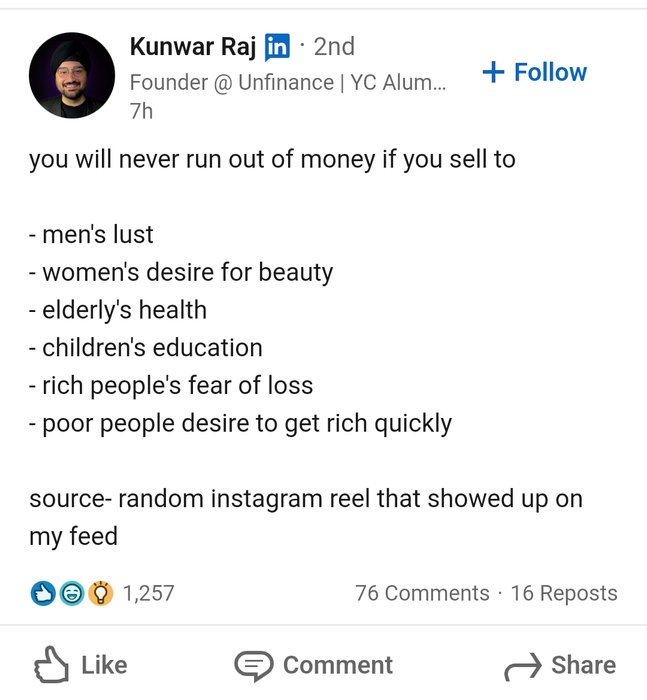647x700 pixels.
Task: Click the blue thumbs-up reaction icon
Action: point(42,593)
